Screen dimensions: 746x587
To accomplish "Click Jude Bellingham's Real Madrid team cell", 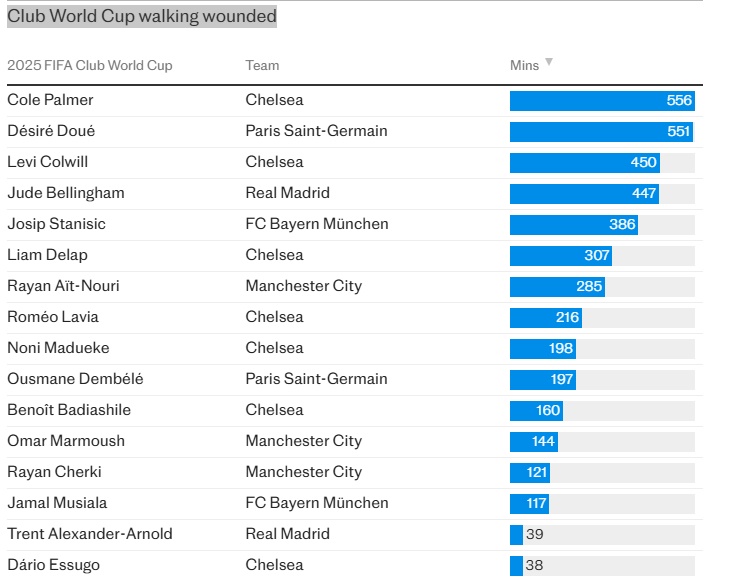I will [x=287, y=193].
